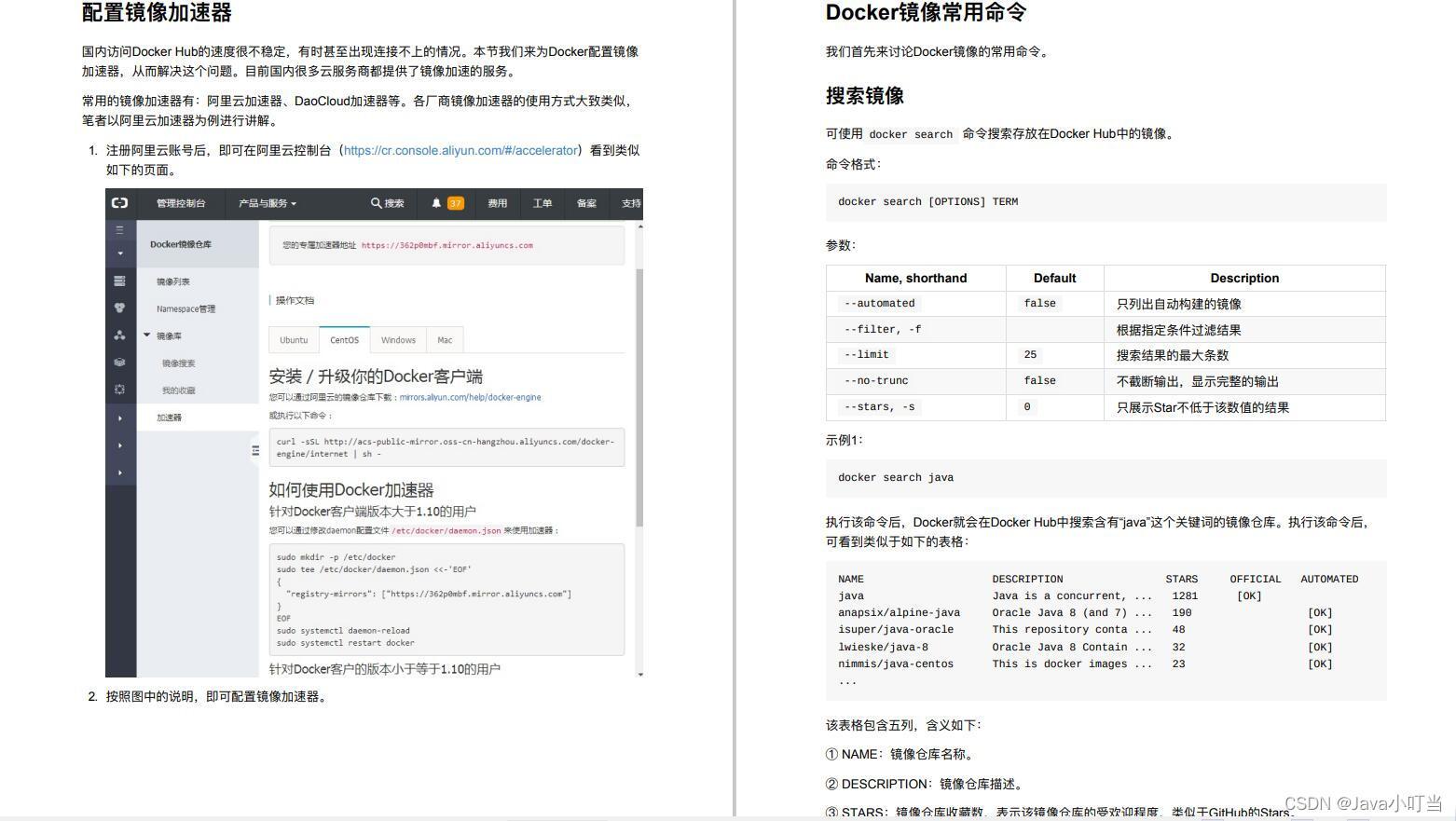Screen dimensions: 1456x821
Task: Click the cube icon in dark sidebar
Action: 119,363
